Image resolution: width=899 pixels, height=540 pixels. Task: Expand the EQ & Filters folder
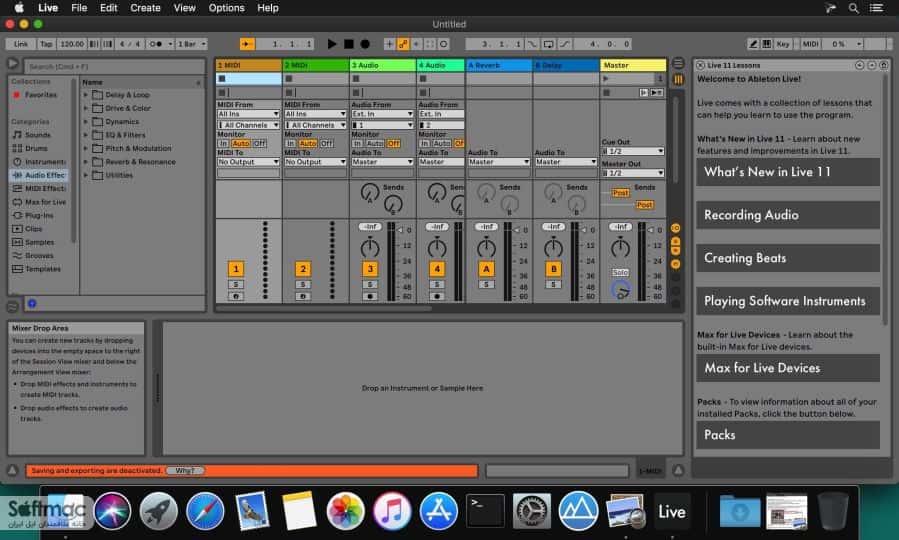(86, 135)
